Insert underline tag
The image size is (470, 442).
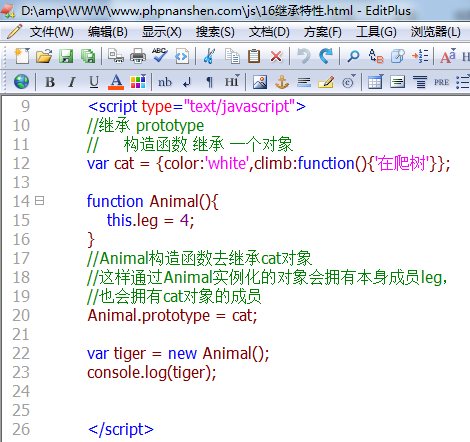(94, 82)
